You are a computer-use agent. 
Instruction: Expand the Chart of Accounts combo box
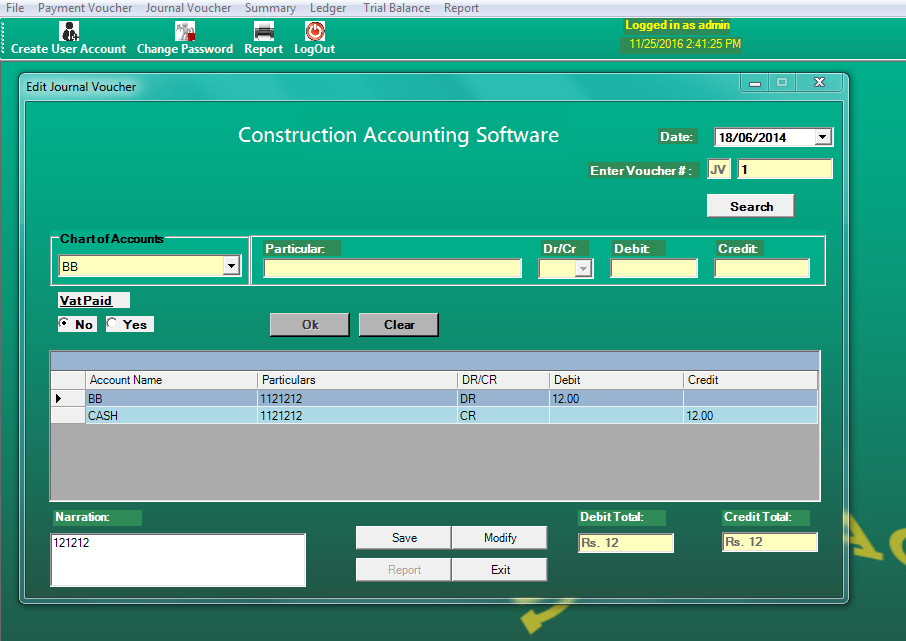click(231, 266)
